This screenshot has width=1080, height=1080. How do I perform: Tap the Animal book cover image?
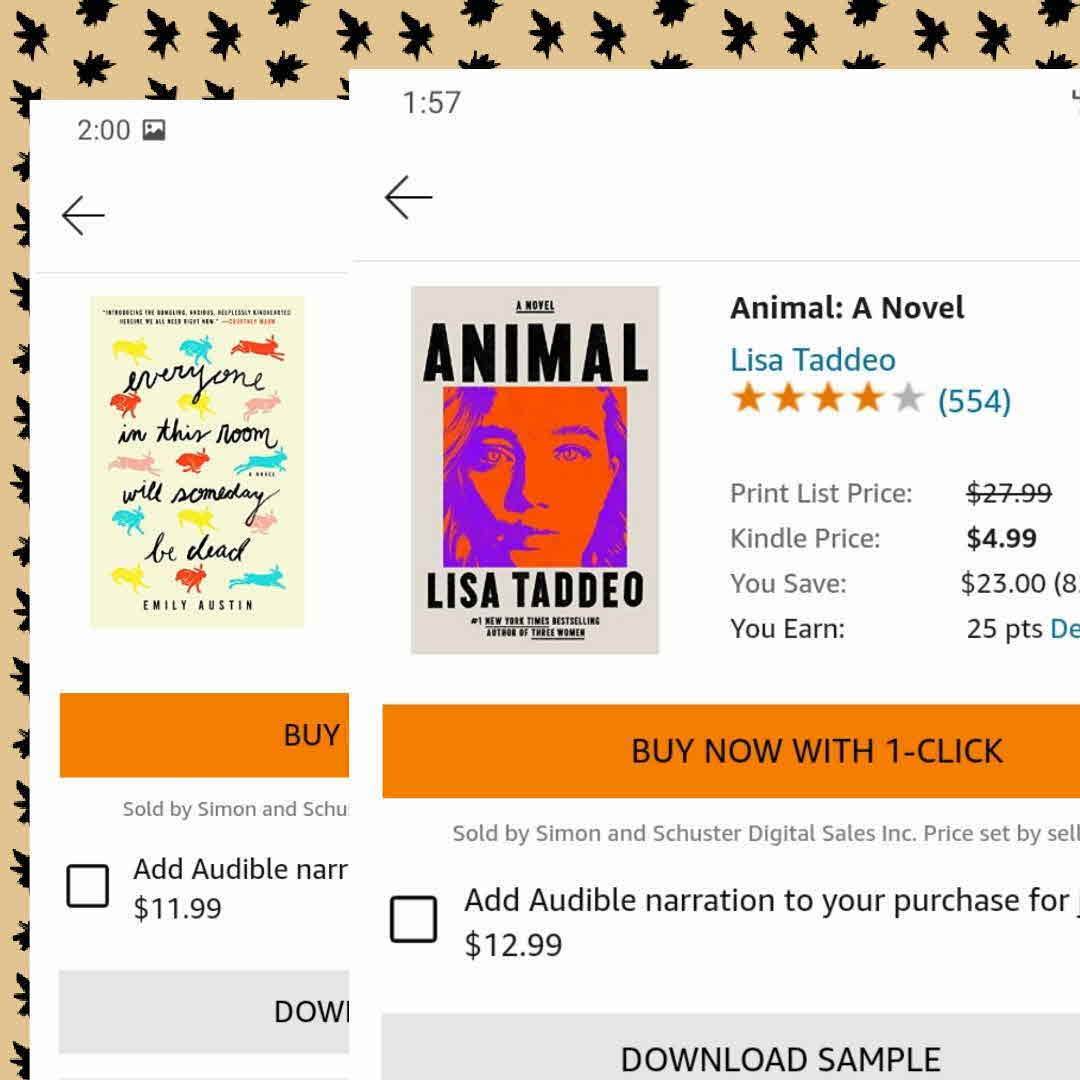tap(535, 470)
